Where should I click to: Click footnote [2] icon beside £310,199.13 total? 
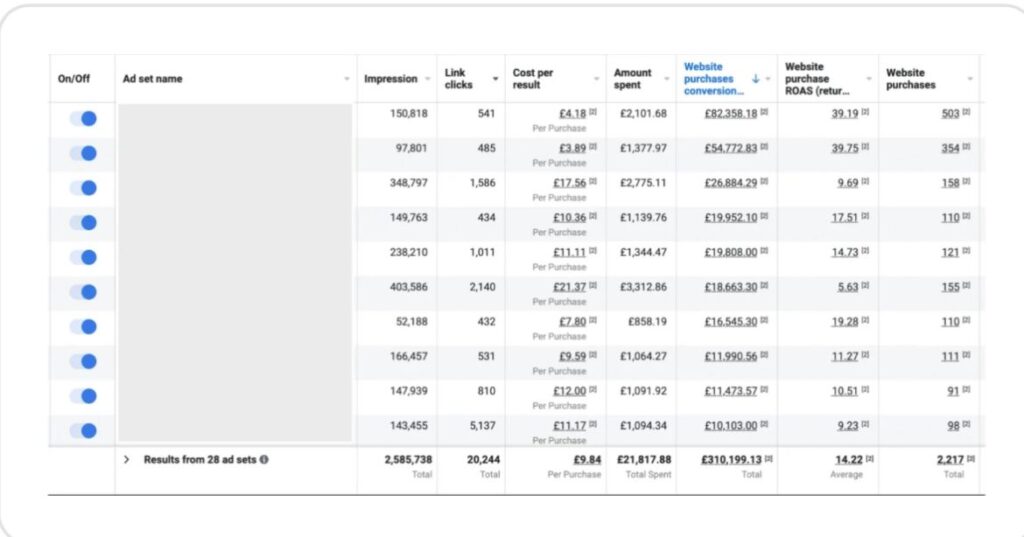768,460
